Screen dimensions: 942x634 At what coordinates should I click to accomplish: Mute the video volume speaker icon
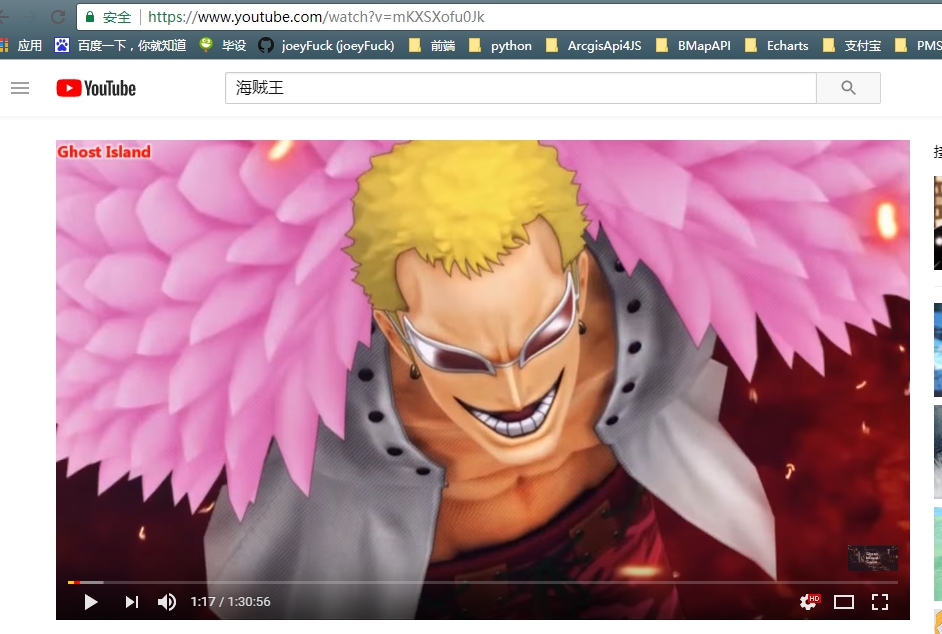(x=167, y=601)
